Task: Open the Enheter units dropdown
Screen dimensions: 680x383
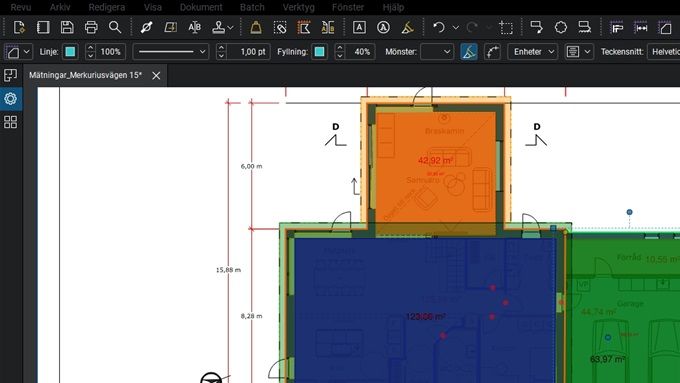Action: (x=533, y=52)
